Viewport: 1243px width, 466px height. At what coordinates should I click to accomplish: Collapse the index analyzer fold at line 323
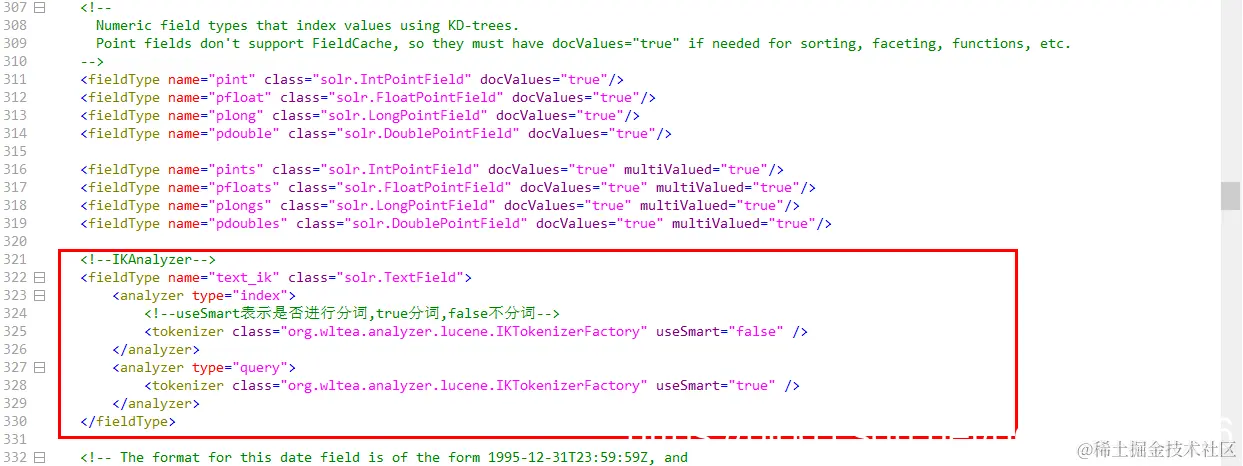[x=40, y=295]
